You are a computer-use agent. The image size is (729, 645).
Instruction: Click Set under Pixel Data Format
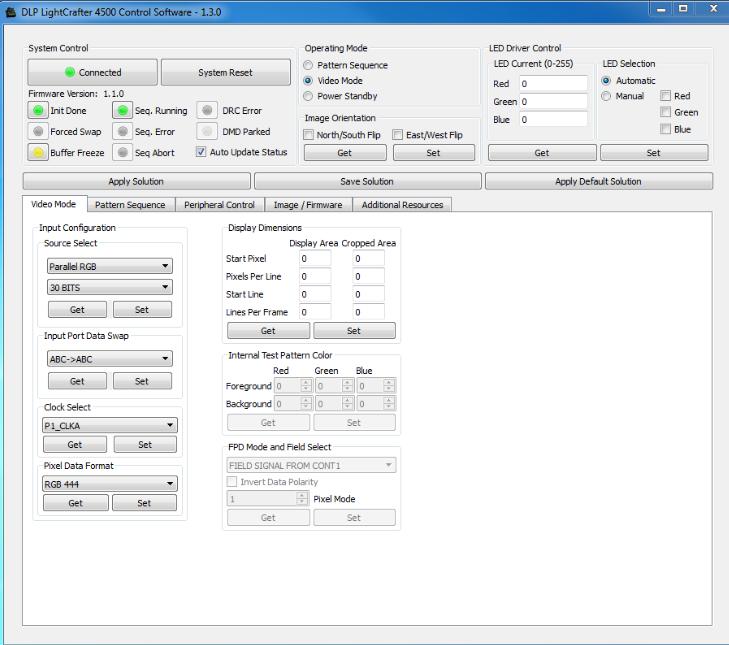click(144, 503)
